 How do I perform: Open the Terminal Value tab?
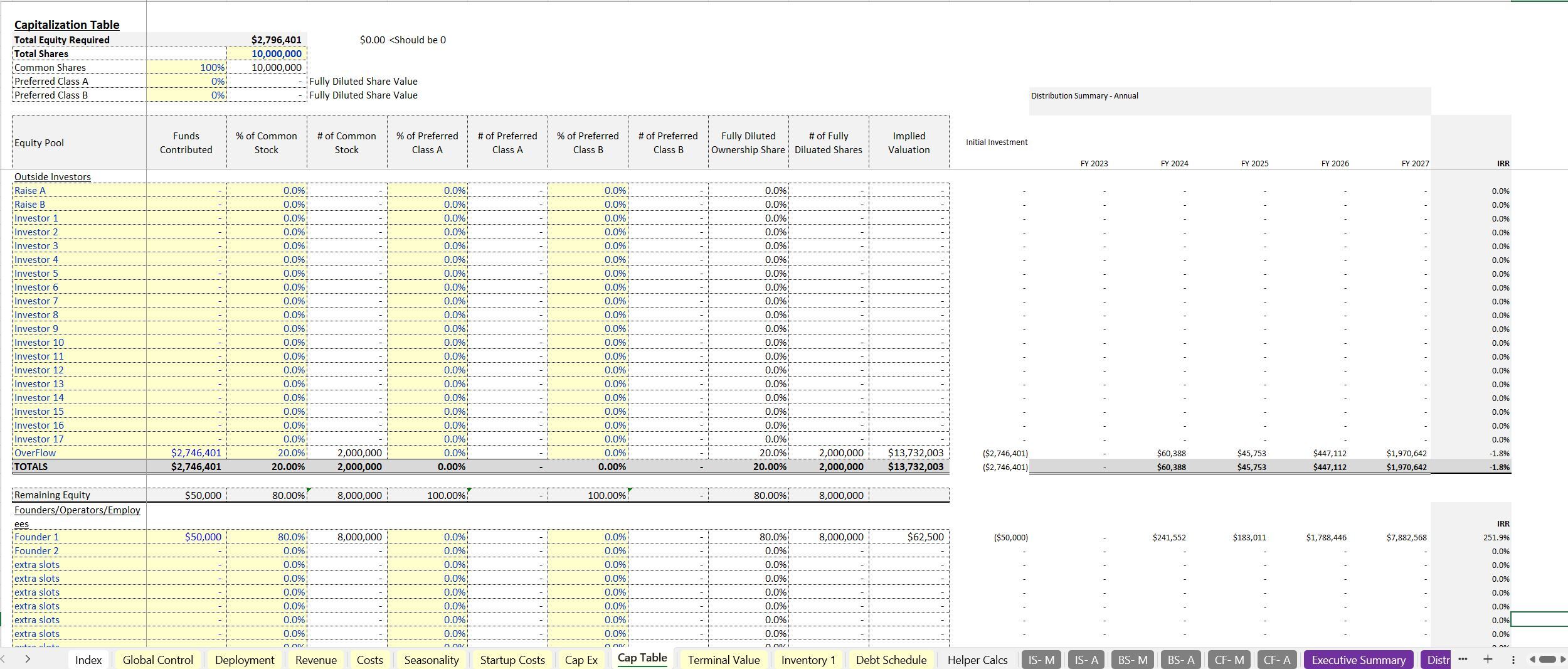coord(724,660)
